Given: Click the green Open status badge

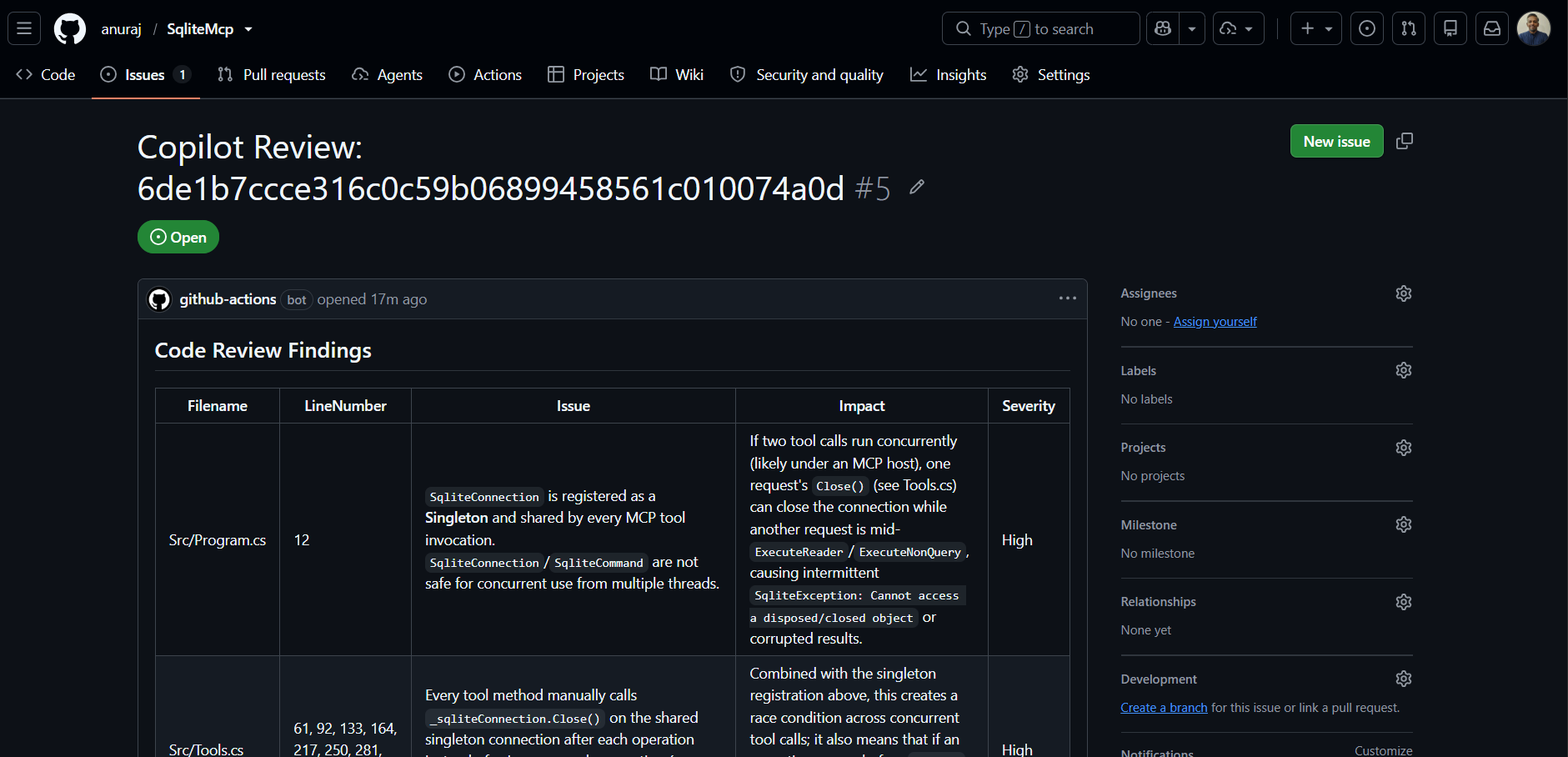Looking at the screenshot, I should tap(178, 237).
